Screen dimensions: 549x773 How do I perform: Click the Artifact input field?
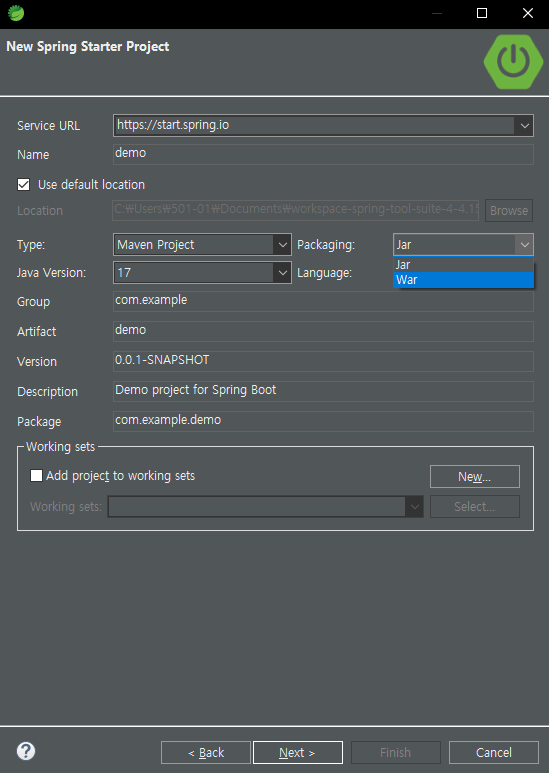click(x=323, y=331)
